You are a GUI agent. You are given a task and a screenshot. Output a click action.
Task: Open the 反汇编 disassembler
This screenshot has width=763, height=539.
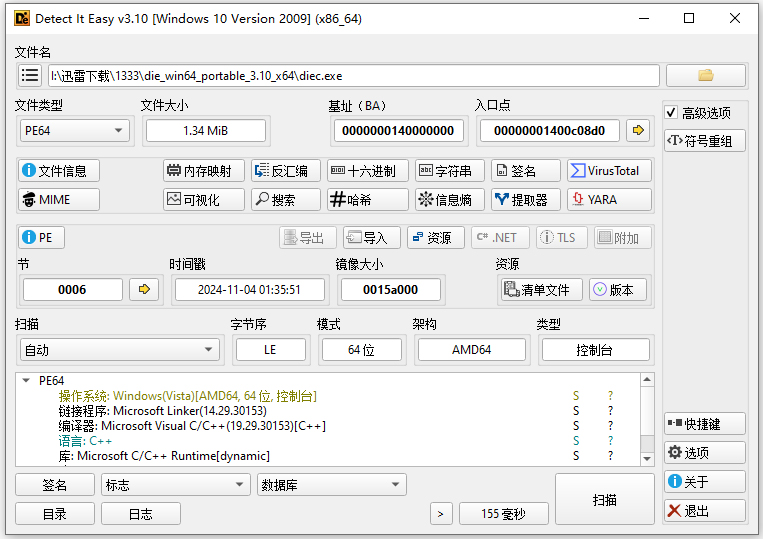(286, 171)
